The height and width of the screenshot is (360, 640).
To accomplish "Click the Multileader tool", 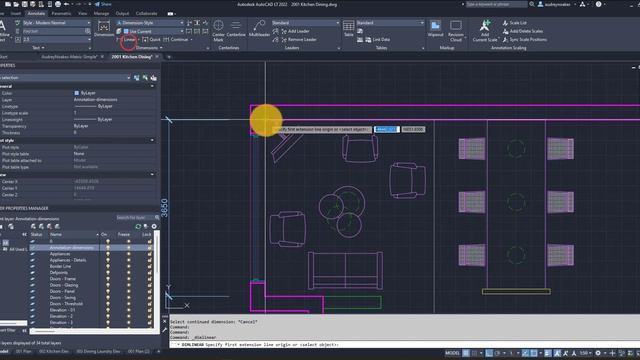I will (x=259, y=29).
